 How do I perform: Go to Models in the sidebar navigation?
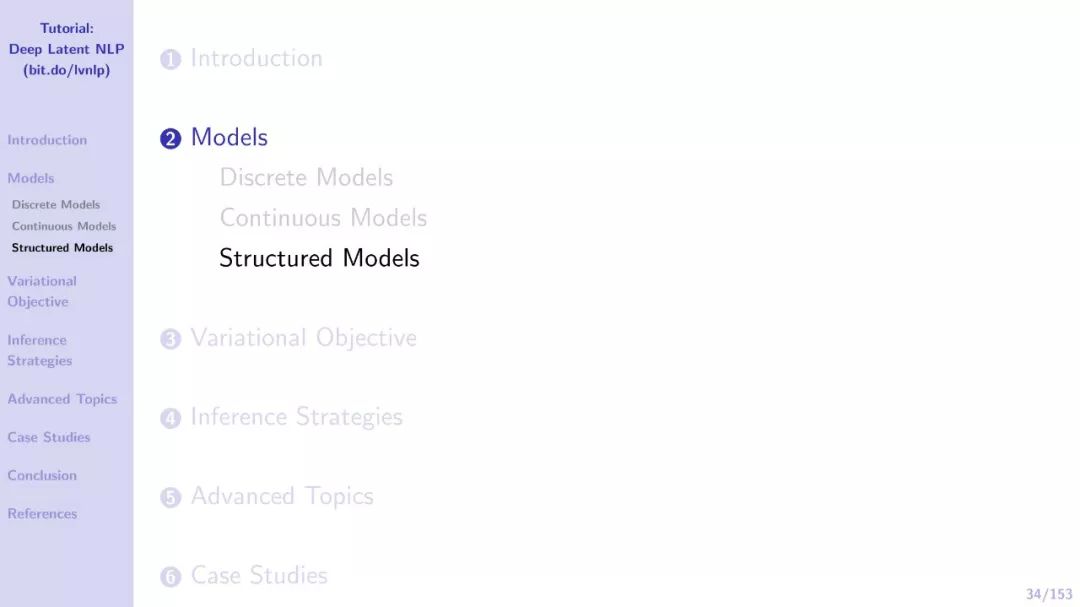(30, 178)
